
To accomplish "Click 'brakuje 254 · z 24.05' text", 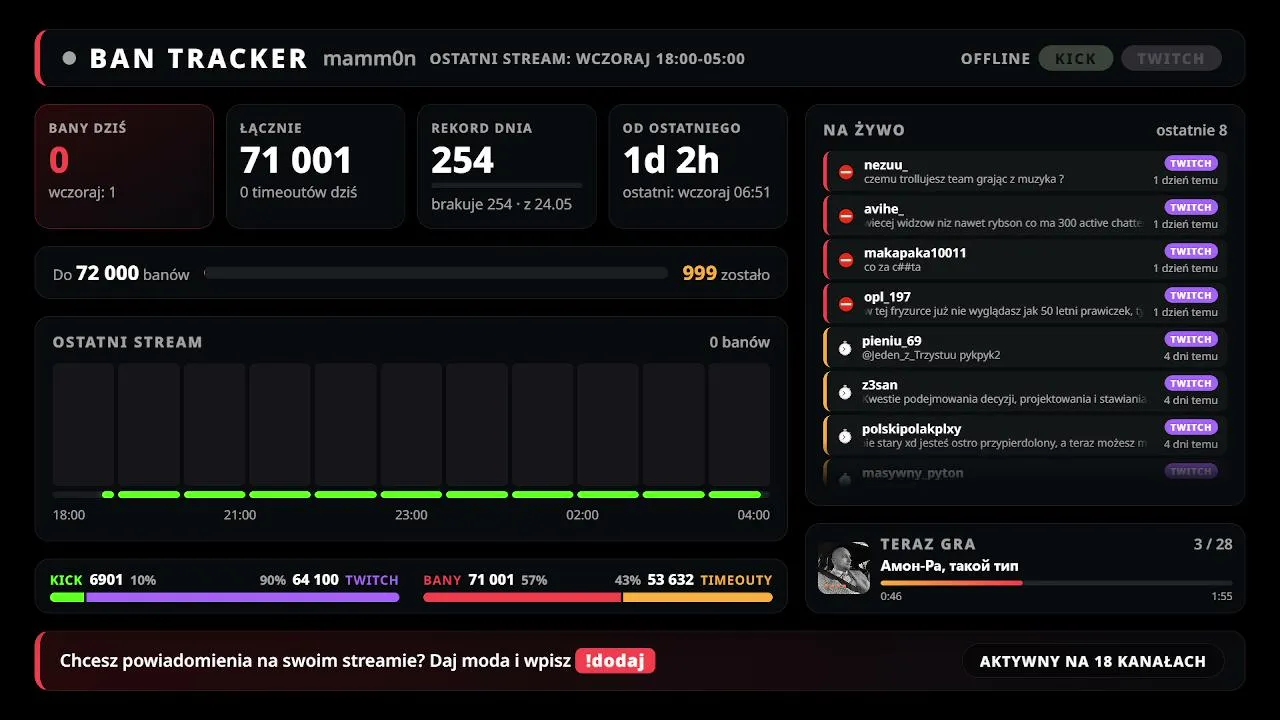I will [502, 204].
